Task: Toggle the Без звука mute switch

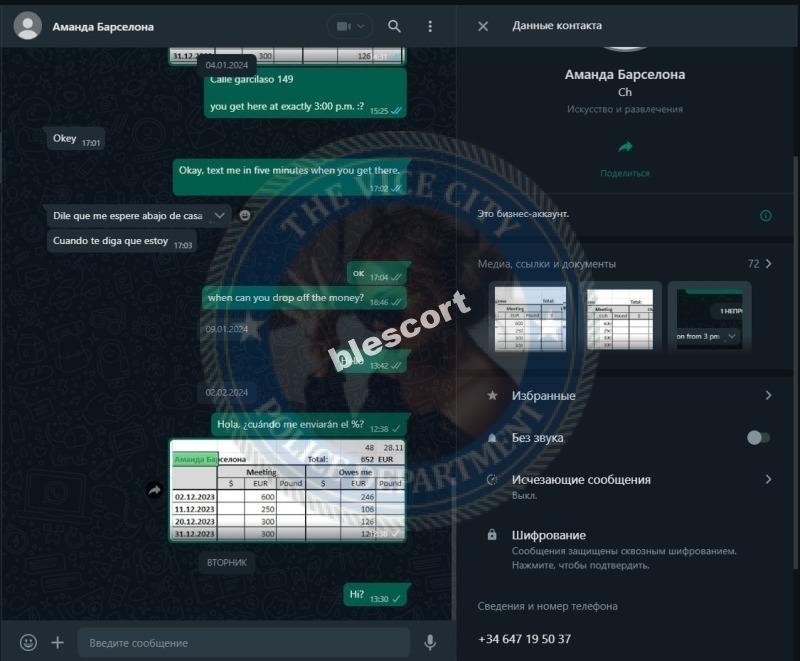Action: [x=758, y=438]
